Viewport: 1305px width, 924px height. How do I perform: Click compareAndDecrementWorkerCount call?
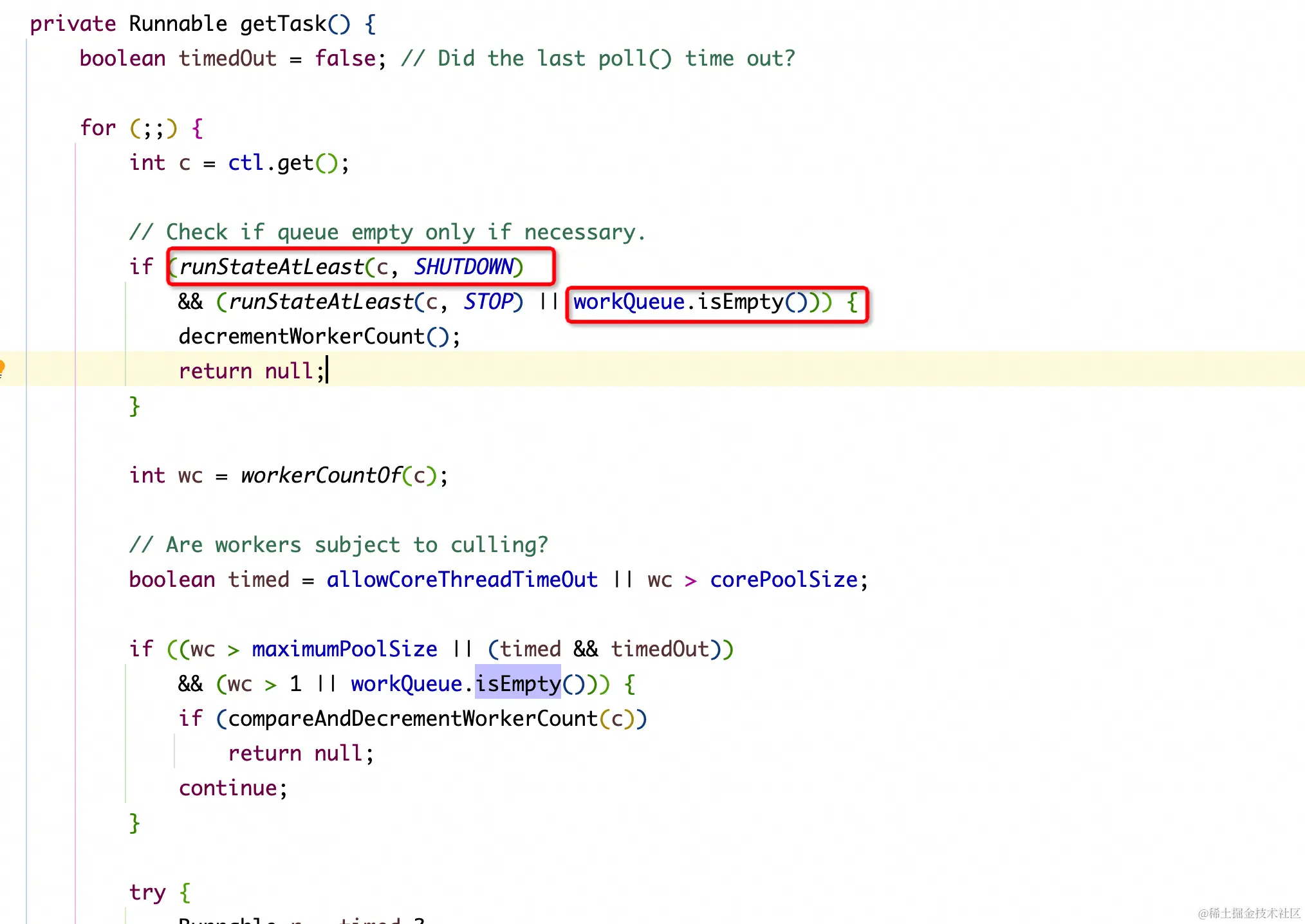coord(412,719)
